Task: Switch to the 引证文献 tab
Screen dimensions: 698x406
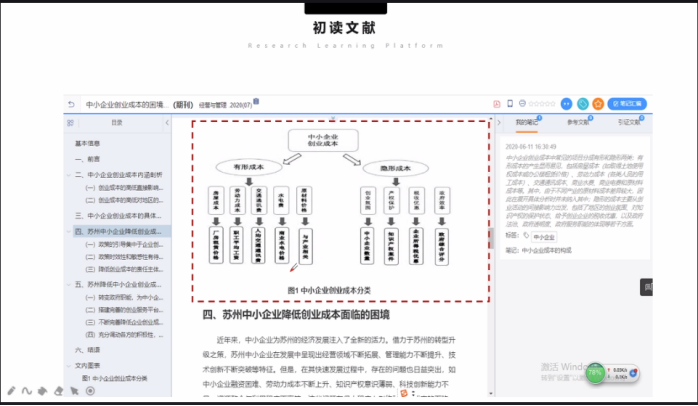Action: pyautogui.click(x=629, y=122)
